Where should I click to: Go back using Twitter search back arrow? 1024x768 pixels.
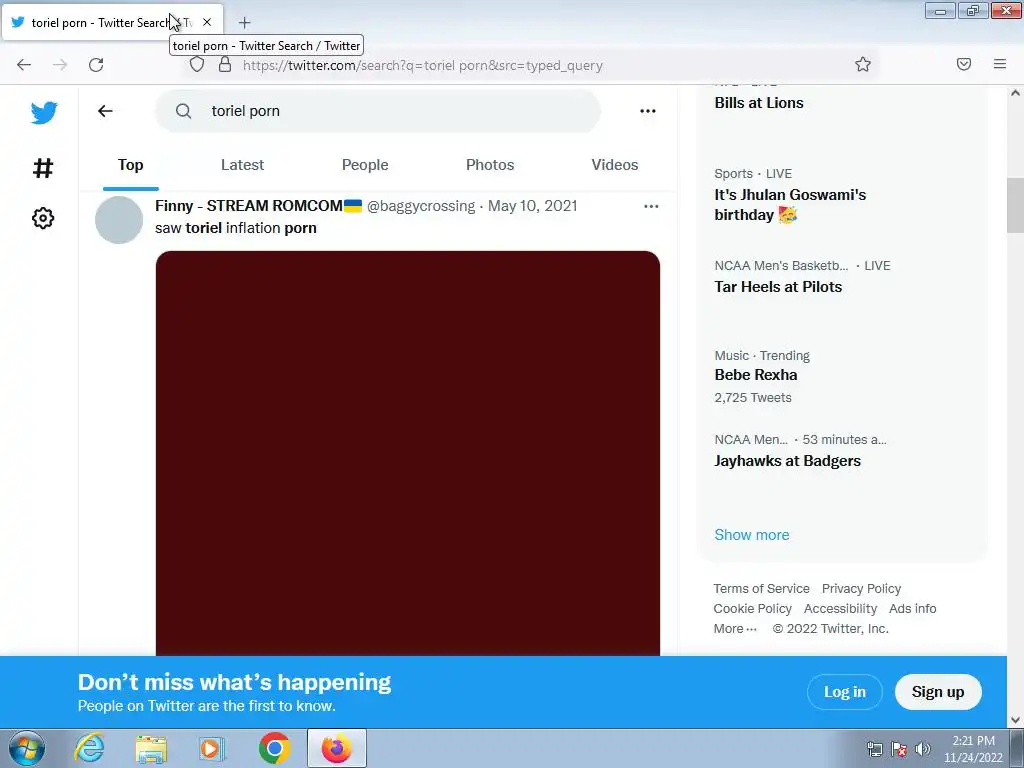(105, 111)
